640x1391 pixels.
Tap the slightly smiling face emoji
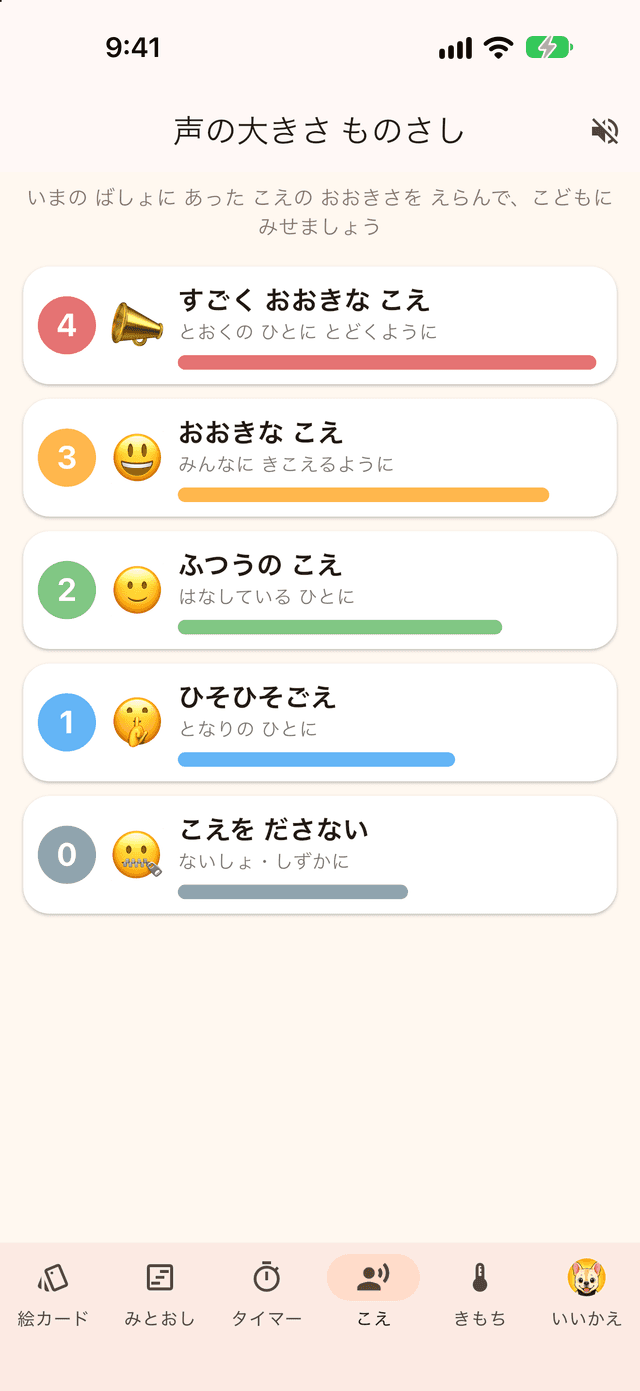point(137,590)
